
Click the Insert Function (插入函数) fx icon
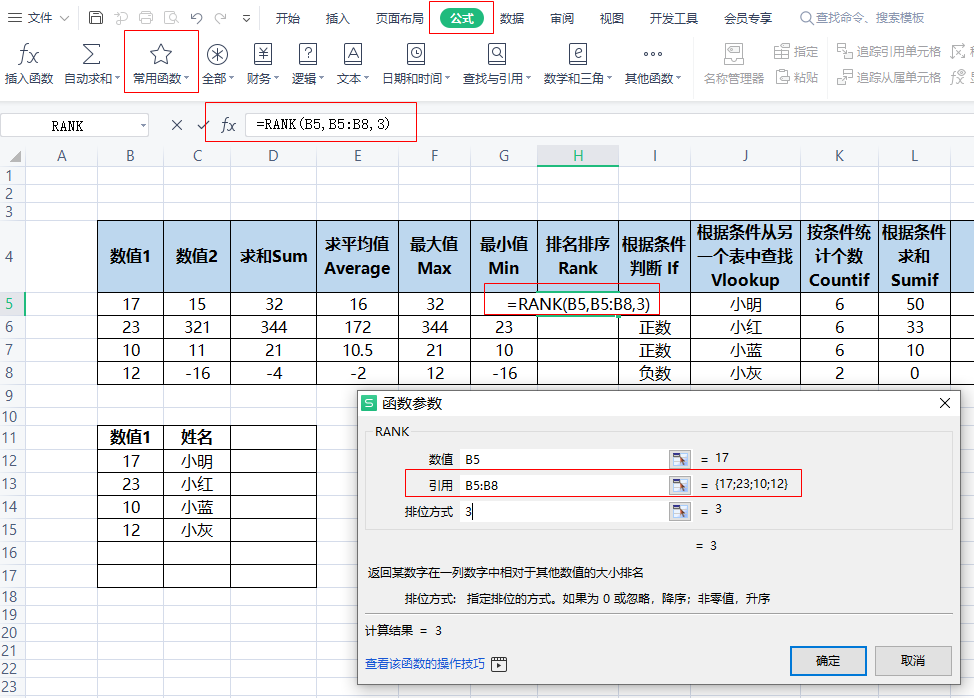(29, 55)
